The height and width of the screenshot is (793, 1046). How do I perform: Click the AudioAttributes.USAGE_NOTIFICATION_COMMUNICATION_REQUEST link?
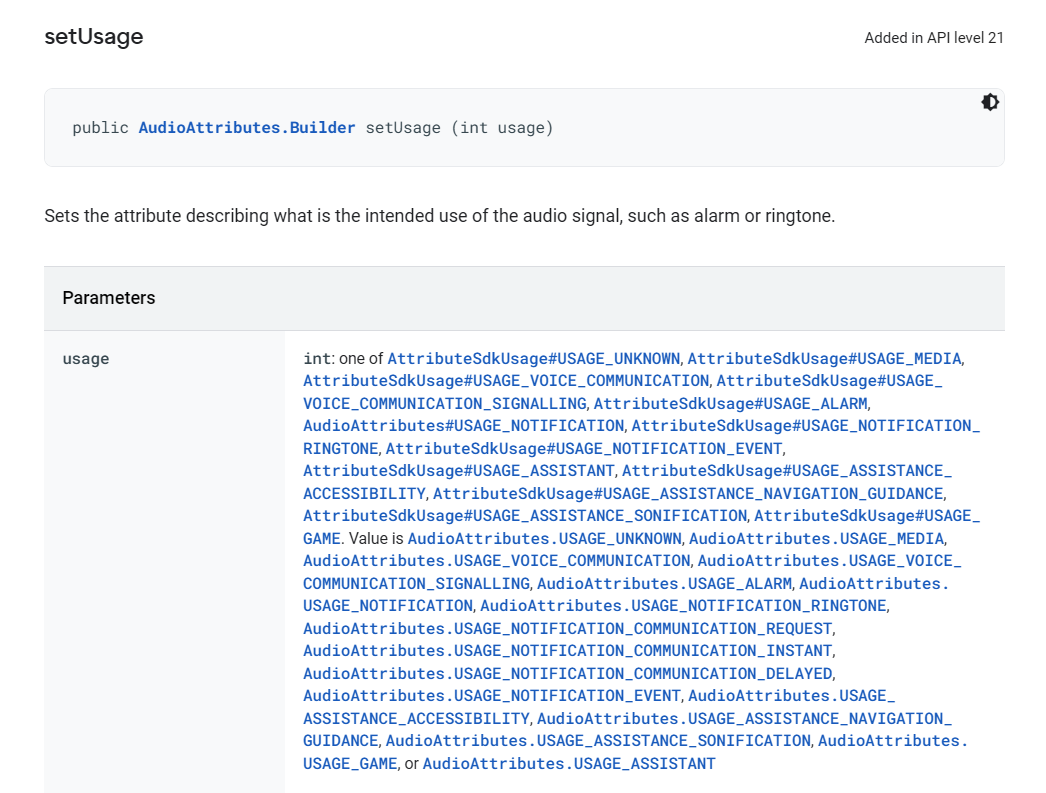pos(568,628)
